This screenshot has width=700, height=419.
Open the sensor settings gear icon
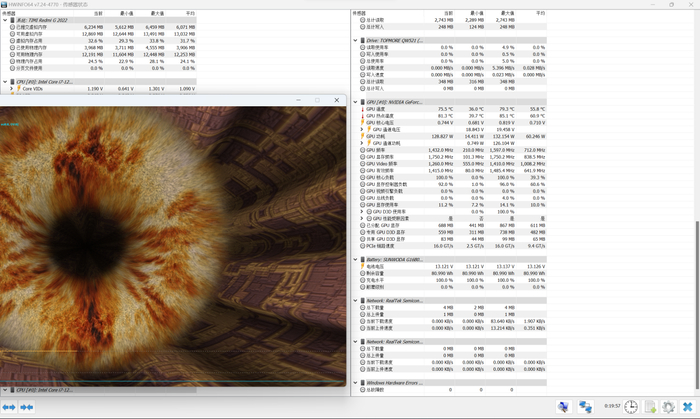point(668,407)
